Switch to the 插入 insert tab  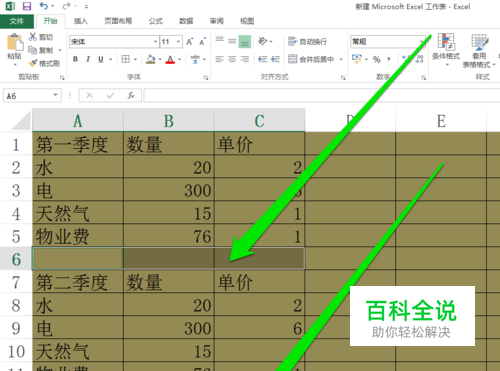(81, 21)
